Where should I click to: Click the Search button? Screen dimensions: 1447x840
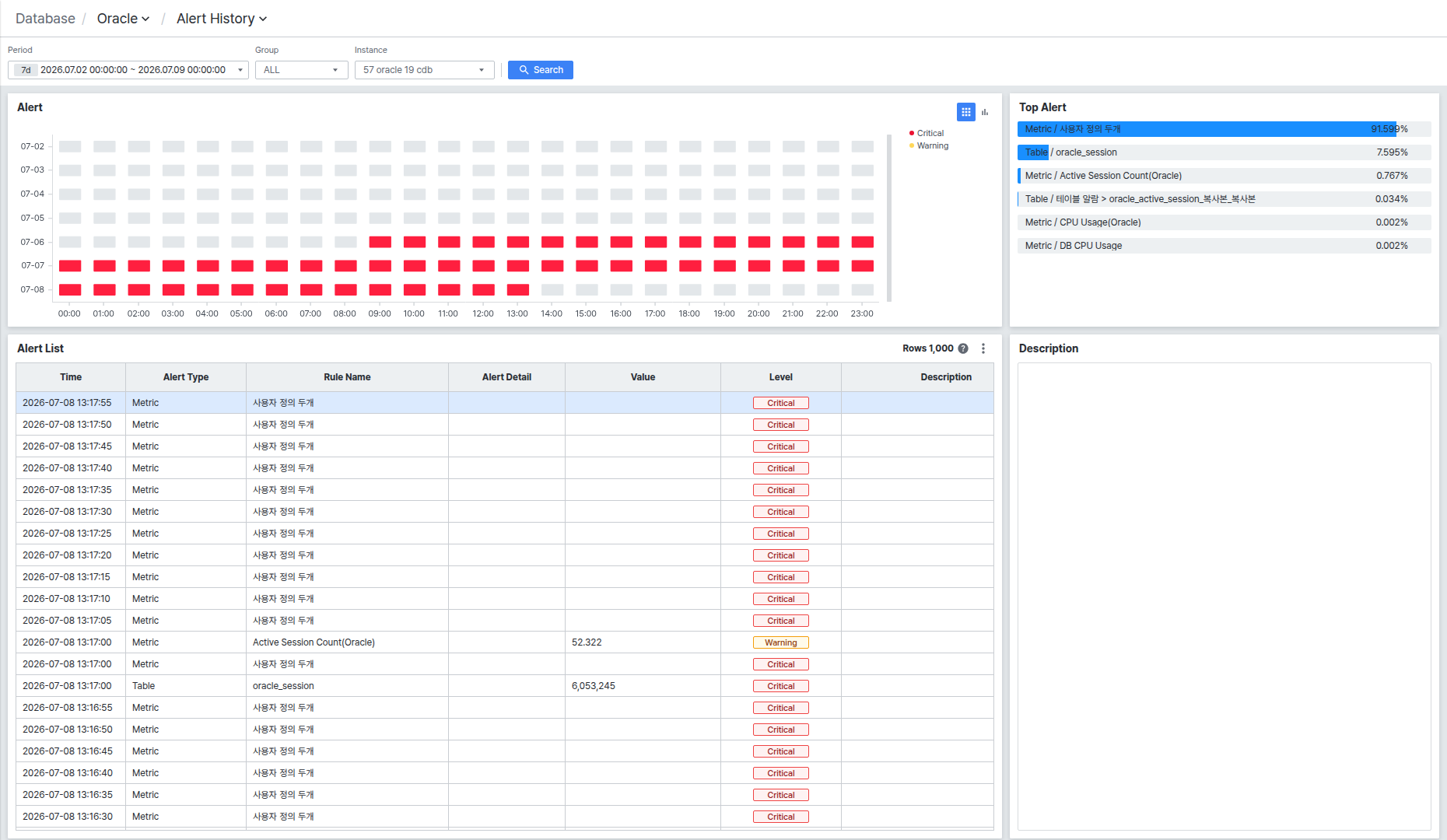tap(541, 70)
